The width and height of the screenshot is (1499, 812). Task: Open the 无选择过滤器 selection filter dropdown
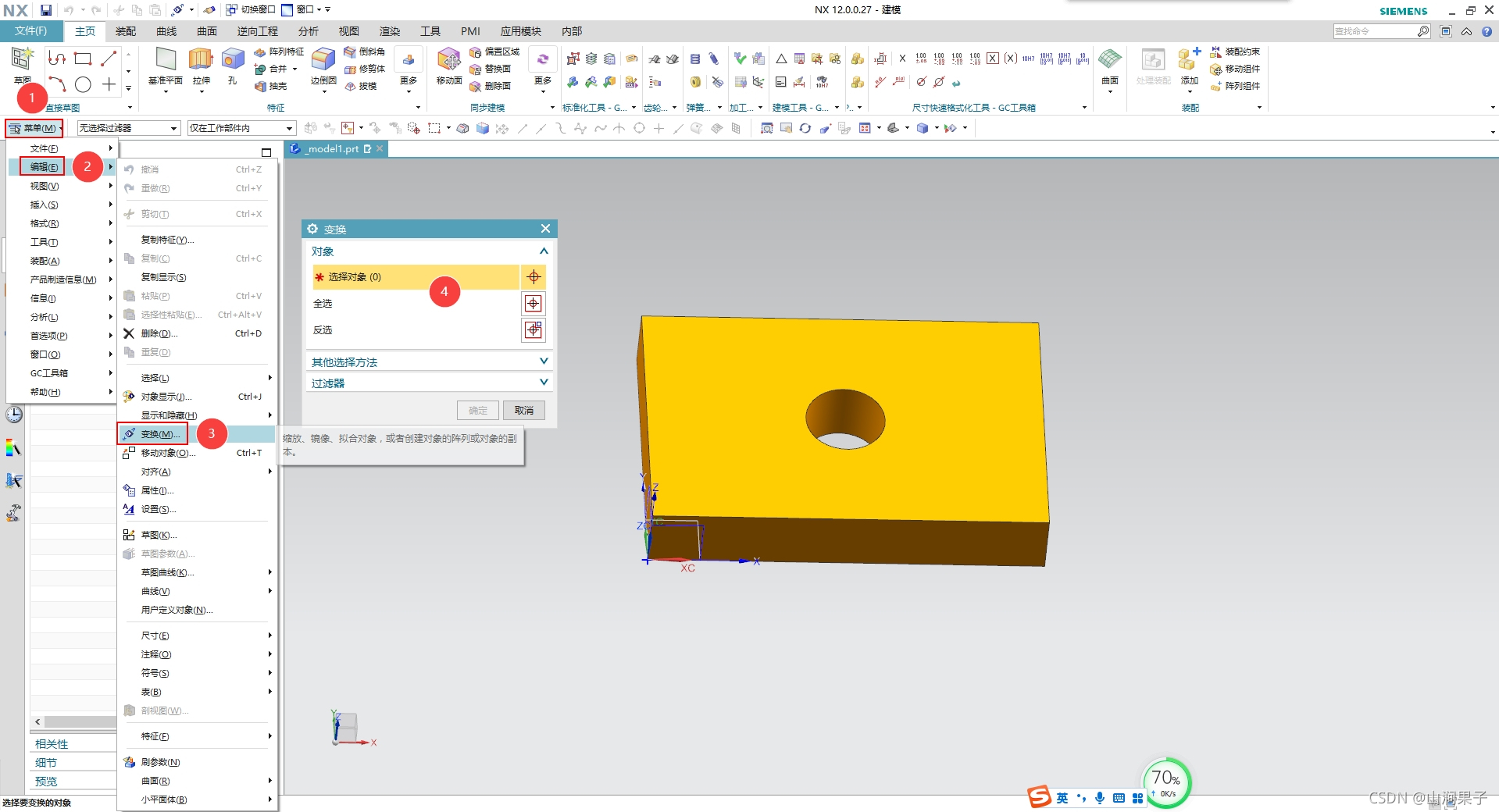tap(129, 128)
